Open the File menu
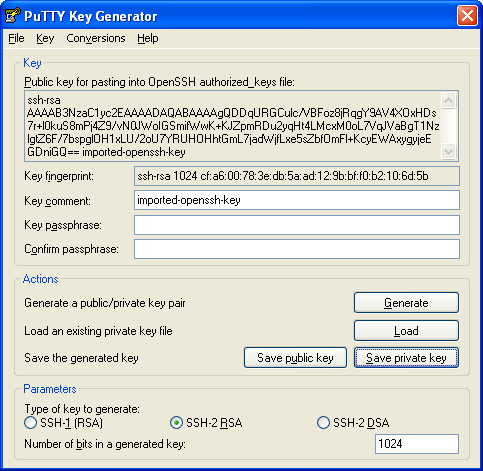The width and height of the screenshot is (483, 471). [16, 38]
